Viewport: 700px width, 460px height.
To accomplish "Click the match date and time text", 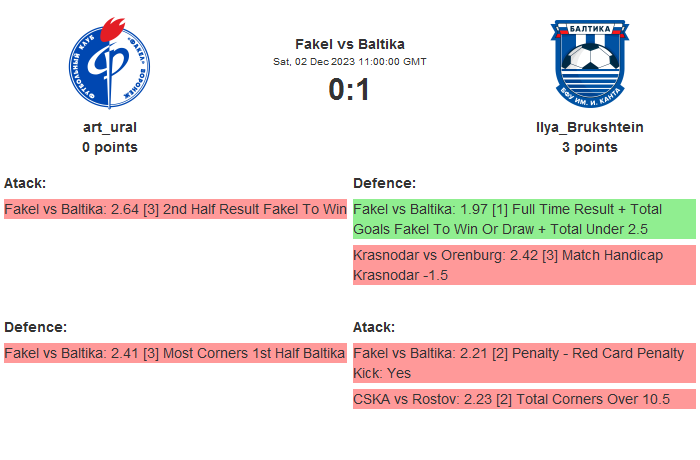I will click(350, 61).
